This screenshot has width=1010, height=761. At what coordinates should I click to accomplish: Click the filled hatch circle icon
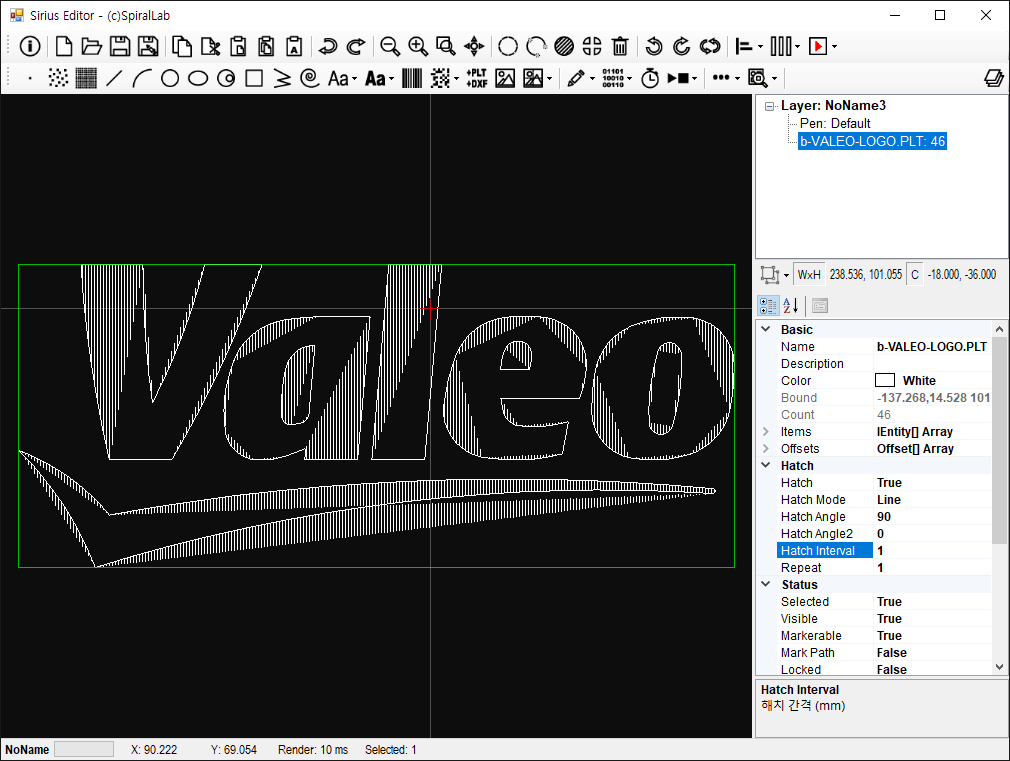coord(564,46)
